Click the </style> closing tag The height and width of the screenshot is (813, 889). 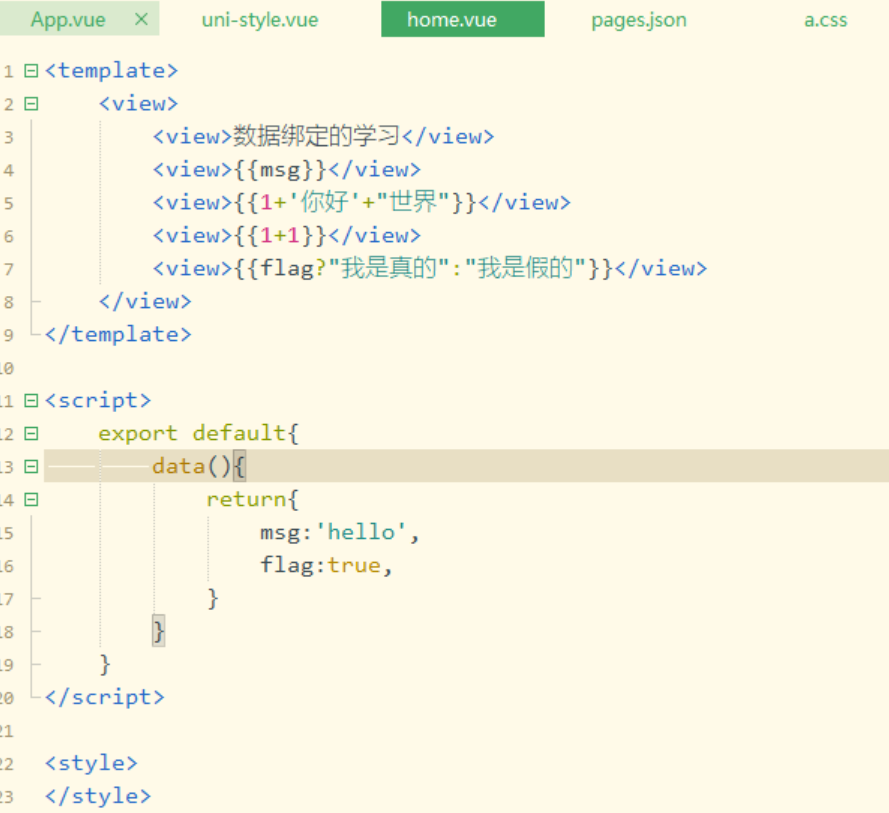click(x=98, y=795)
